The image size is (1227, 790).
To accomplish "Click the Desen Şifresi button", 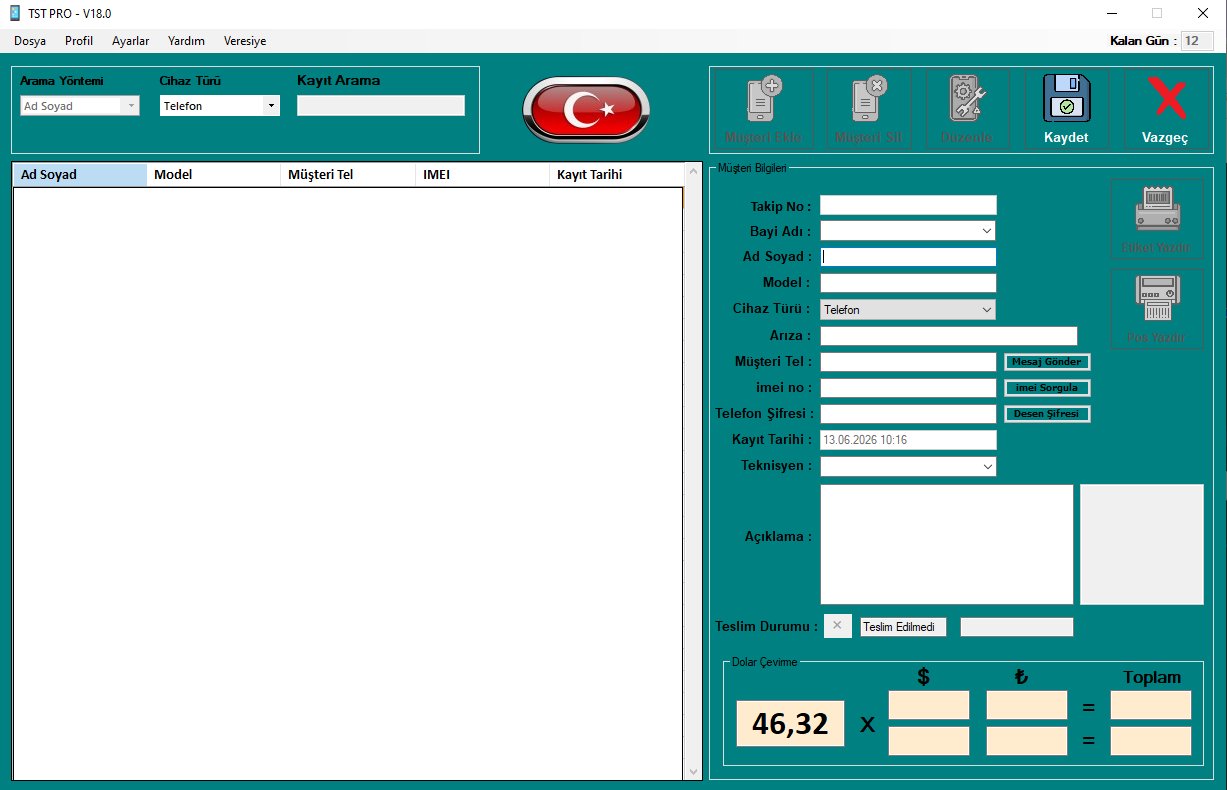I will pos(1047,414).
